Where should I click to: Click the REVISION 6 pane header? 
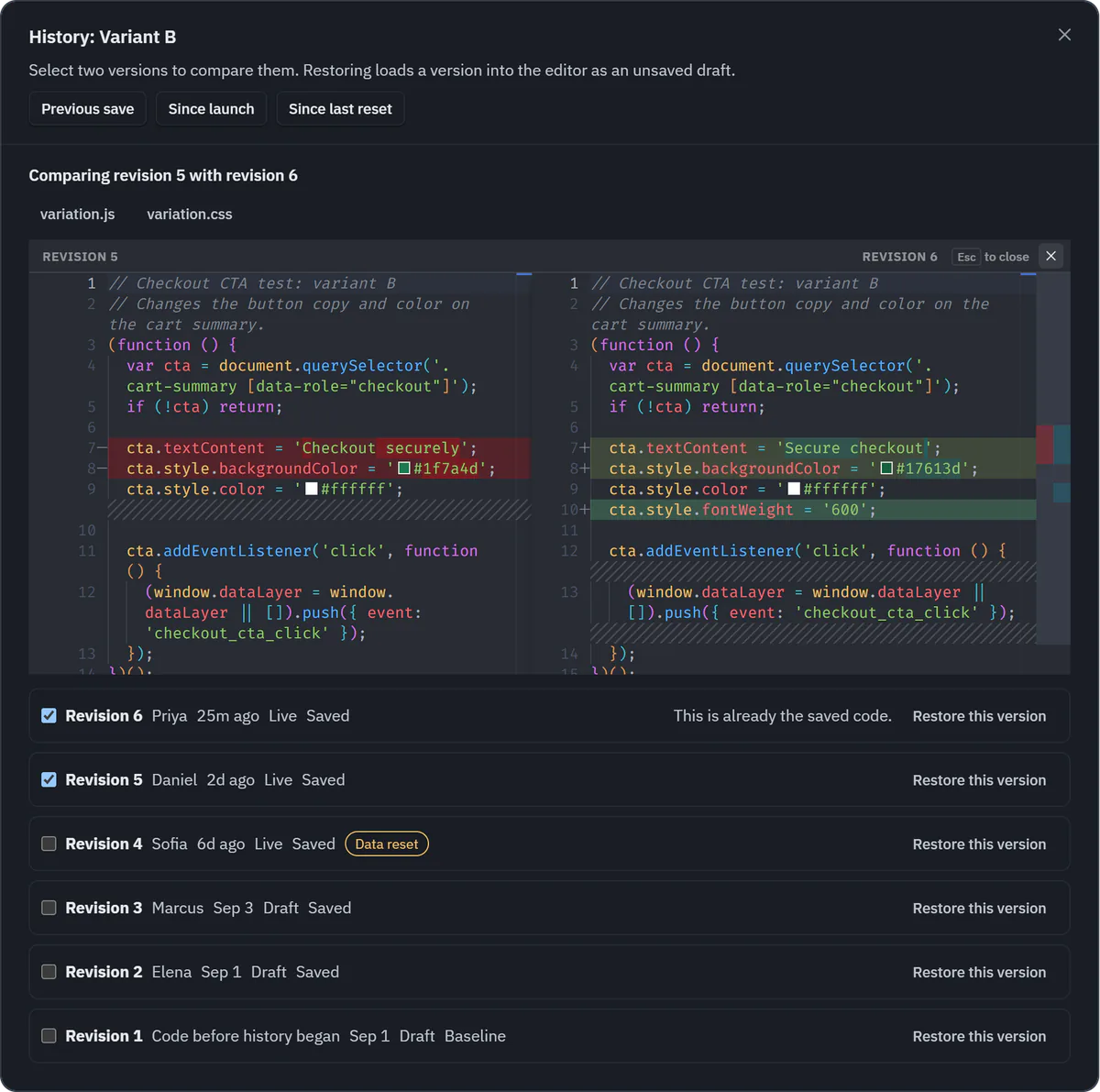click(899, 257)
